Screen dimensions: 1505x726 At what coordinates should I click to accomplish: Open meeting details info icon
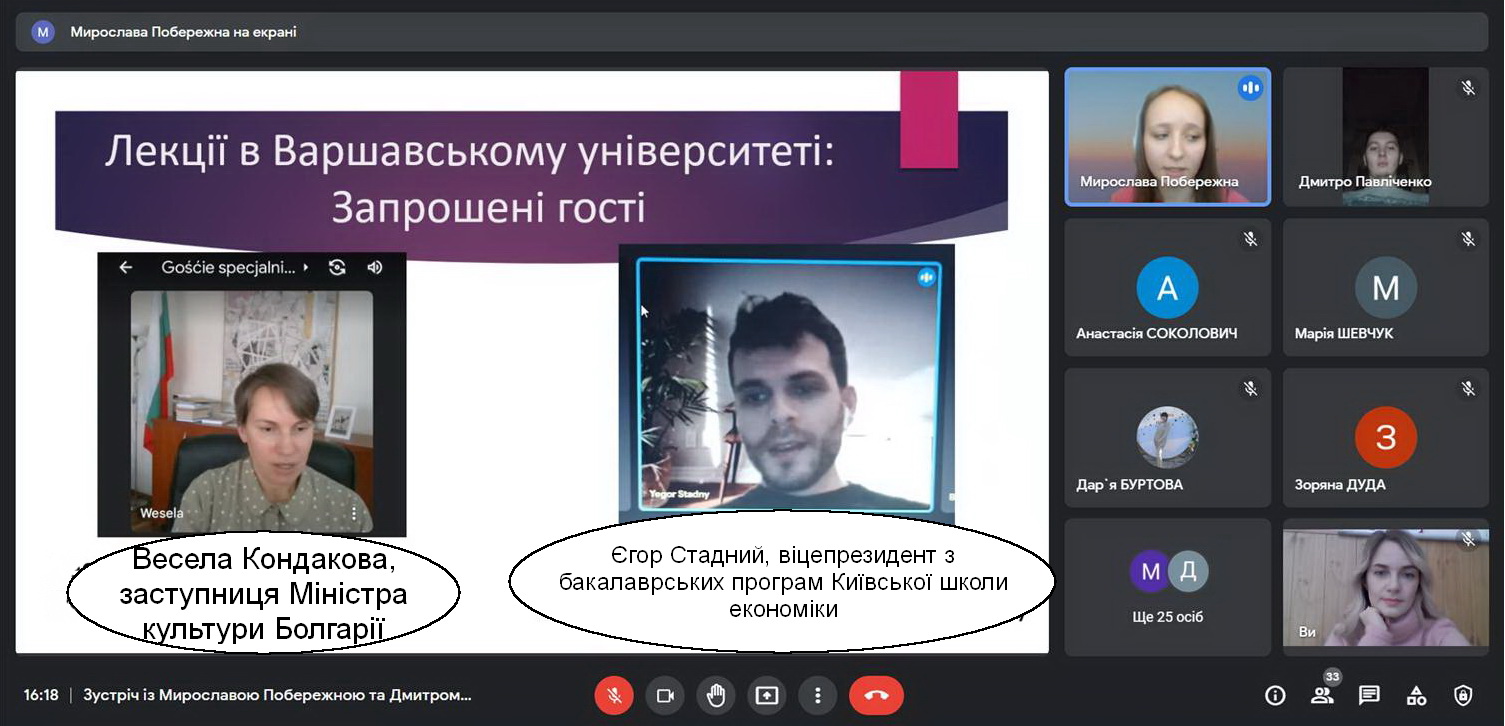pyautogui.click(x=1275, y=695)
